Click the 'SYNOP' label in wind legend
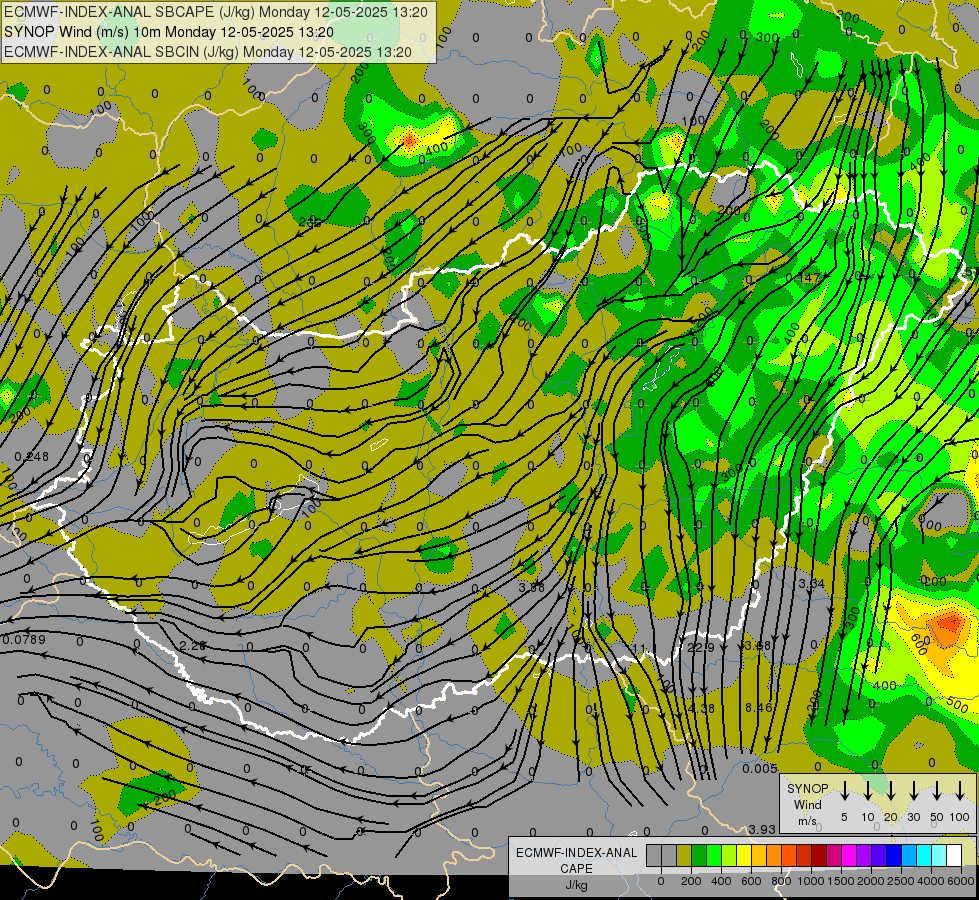The height and width of the screenshot is (900, 979). 807,788
